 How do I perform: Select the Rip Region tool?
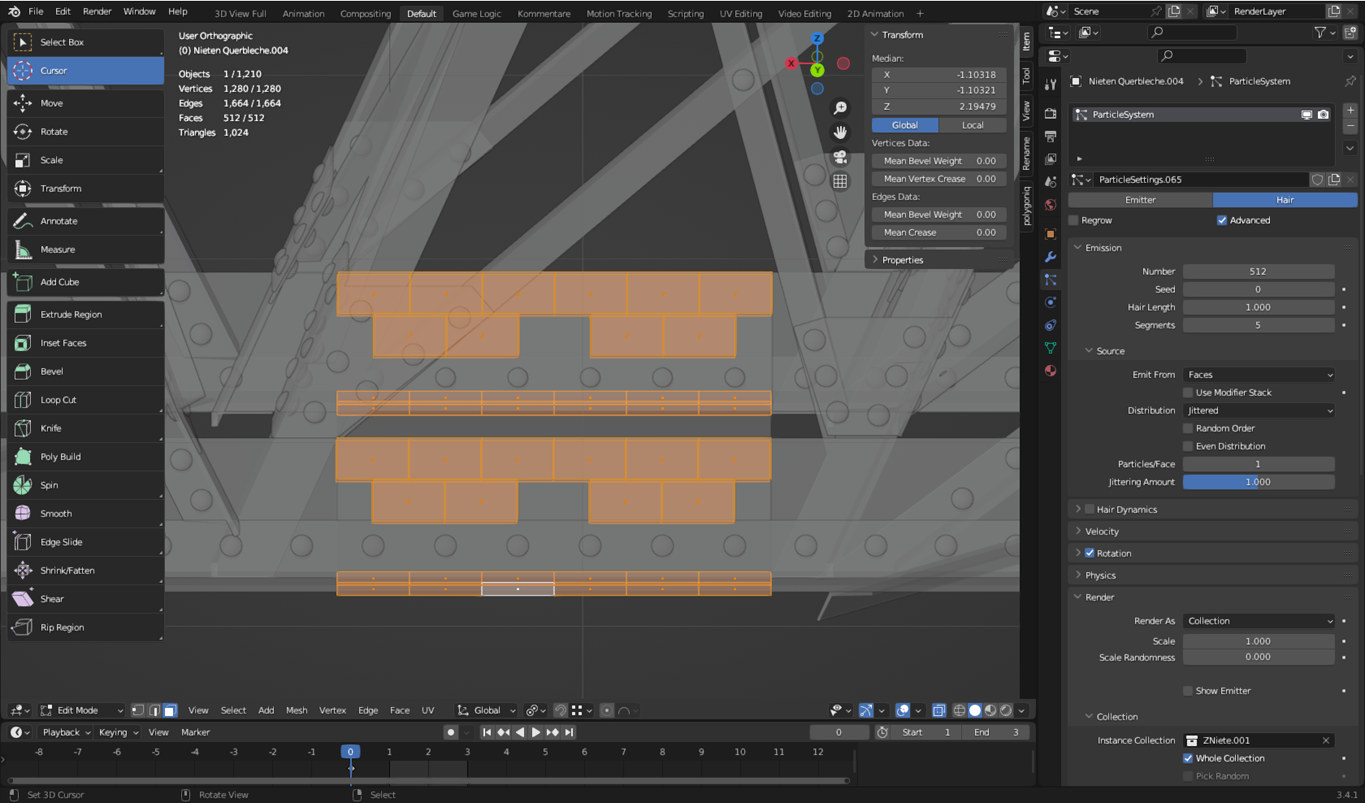click(x=61, y=627)
